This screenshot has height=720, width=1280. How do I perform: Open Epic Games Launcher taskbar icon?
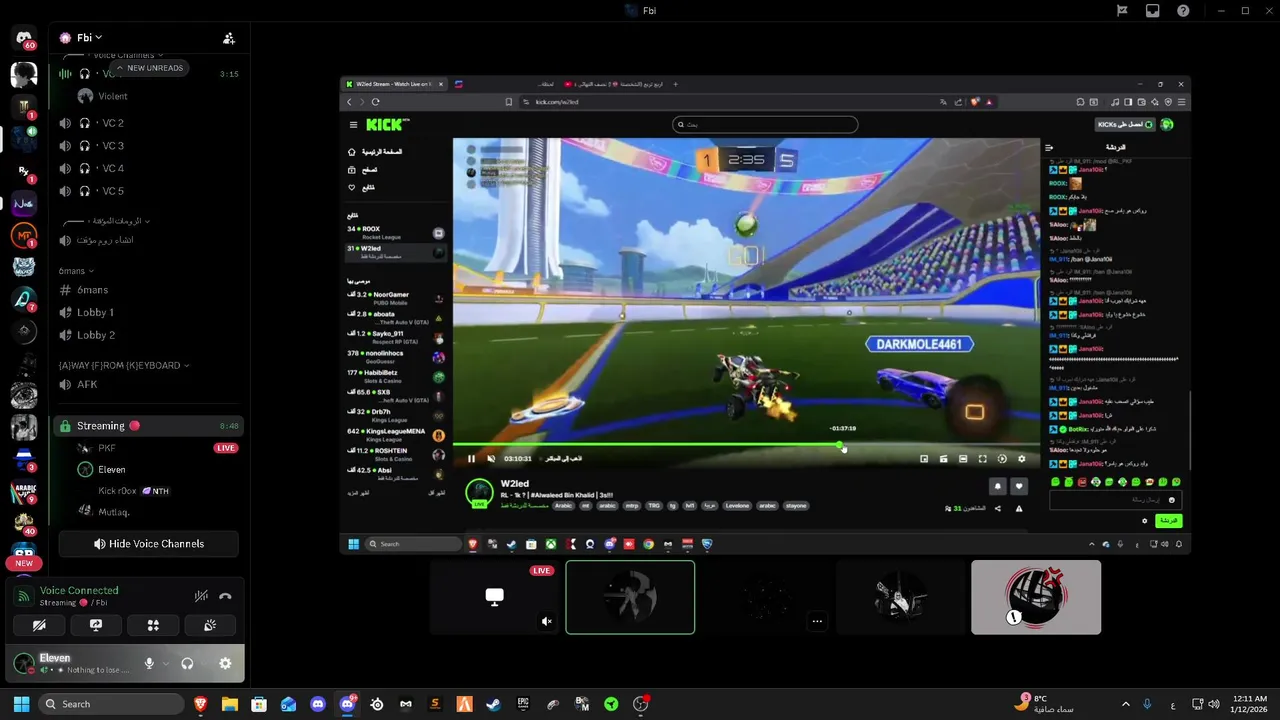point(523,704)
